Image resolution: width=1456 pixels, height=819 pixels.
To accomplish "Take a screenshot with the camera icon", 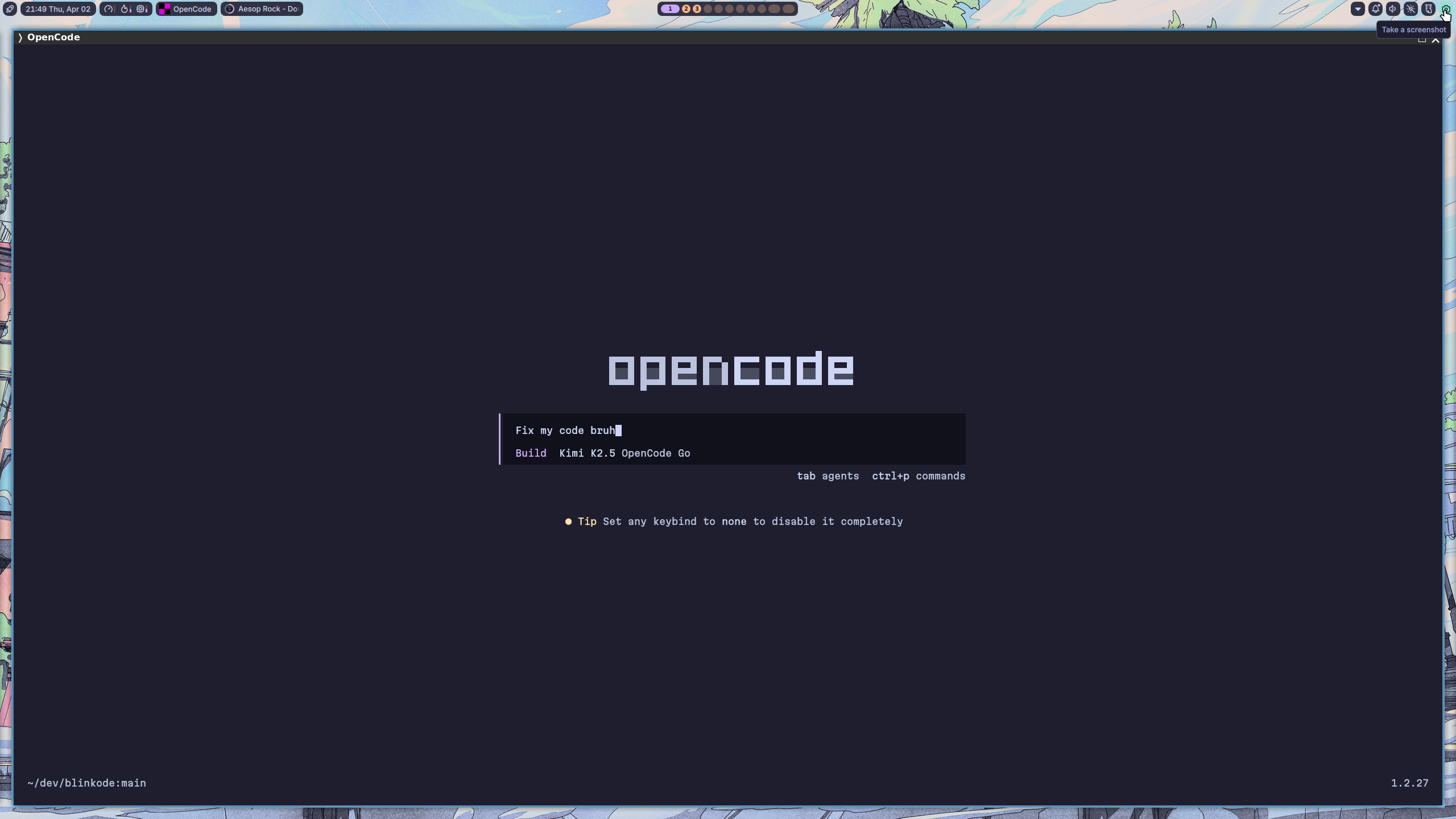I will 1445,9.
